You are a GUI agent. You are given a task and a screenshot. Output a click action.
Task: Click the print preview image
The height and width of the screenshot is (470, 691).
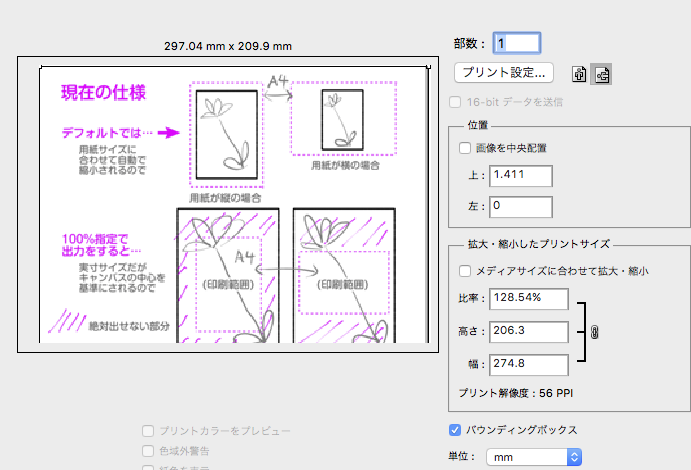[228, 204]
